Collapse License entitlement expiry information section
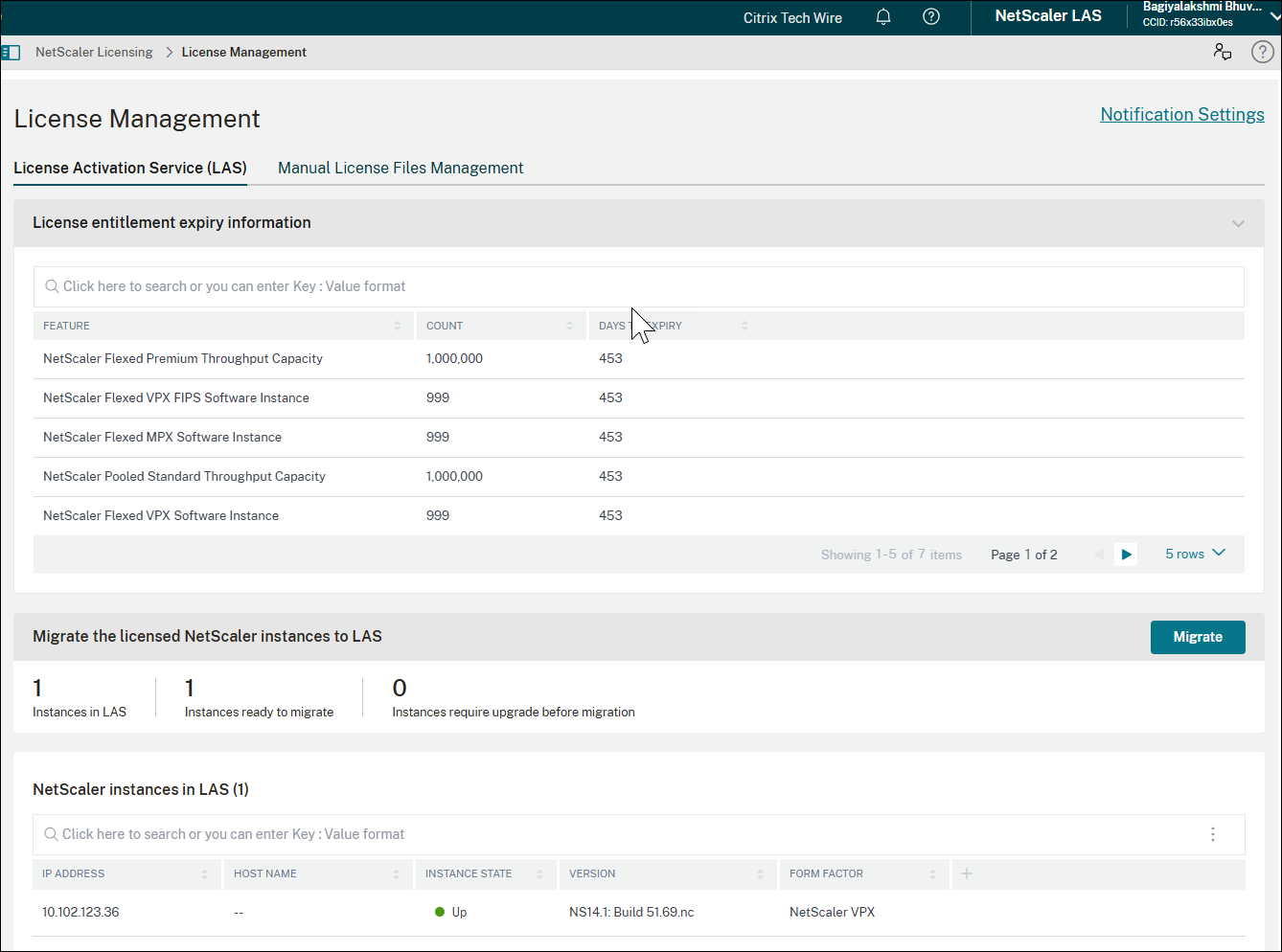 pos(1238,223)
